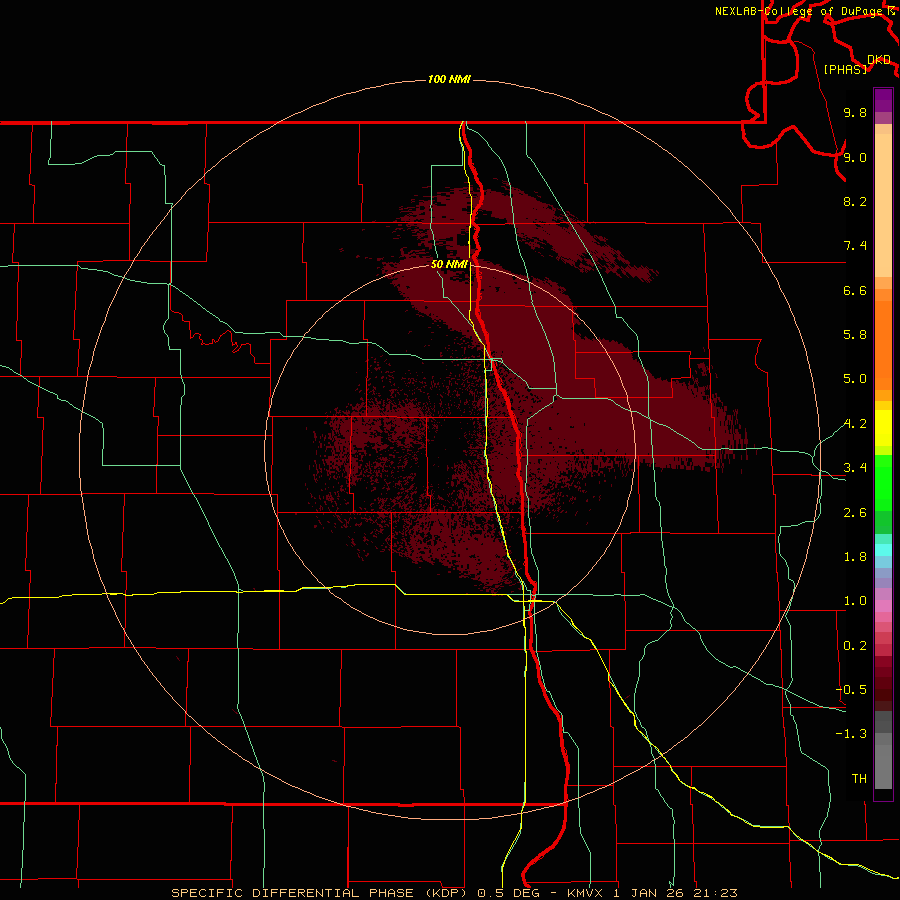Click the 5.8 scale value
The image size is (900, 900).
[855, 335]
